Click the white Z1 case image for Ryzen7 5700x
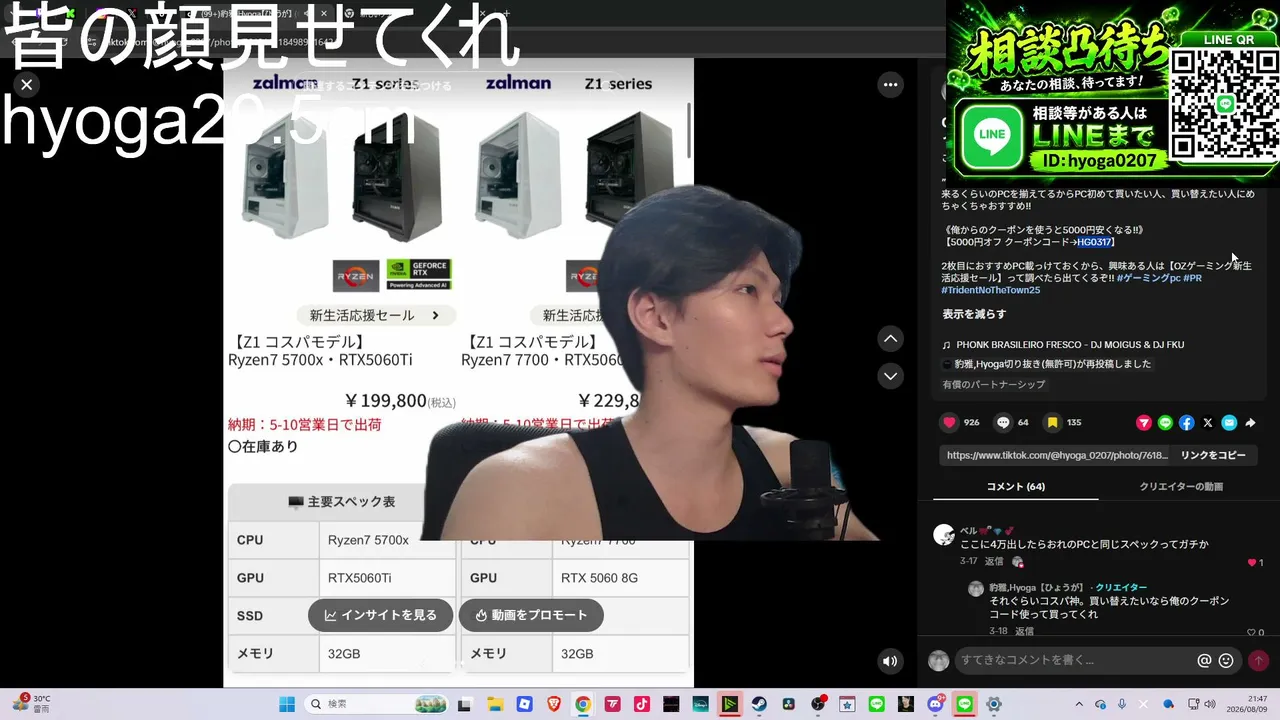 [285, 174]
